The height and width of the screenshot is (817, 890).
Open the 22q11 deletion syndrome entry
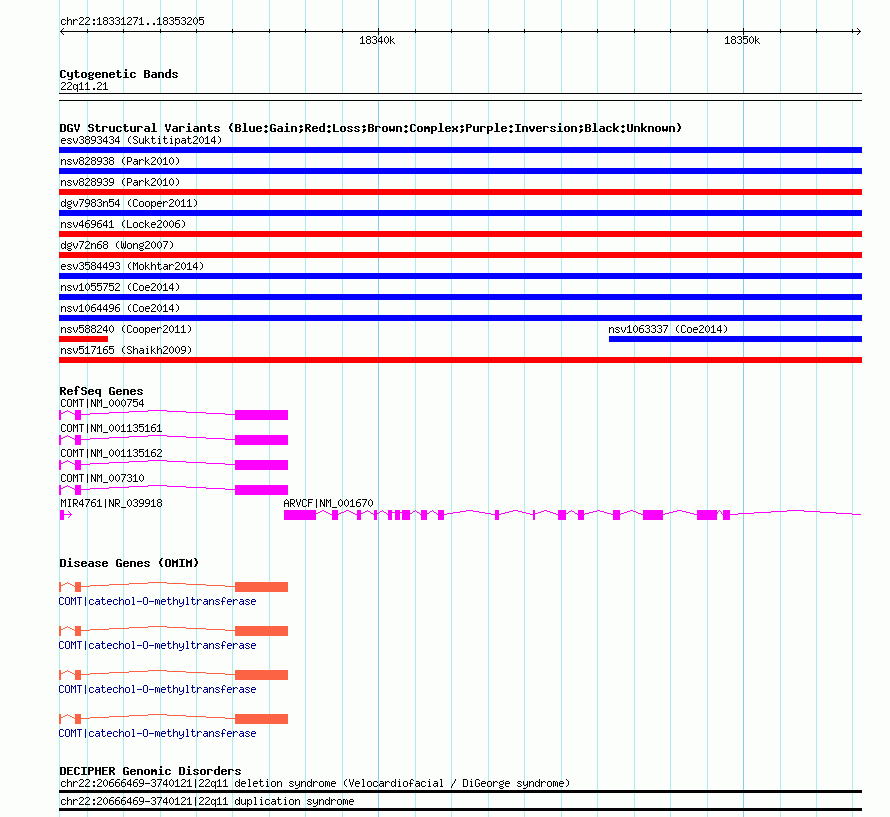click(x=315, y=784)
